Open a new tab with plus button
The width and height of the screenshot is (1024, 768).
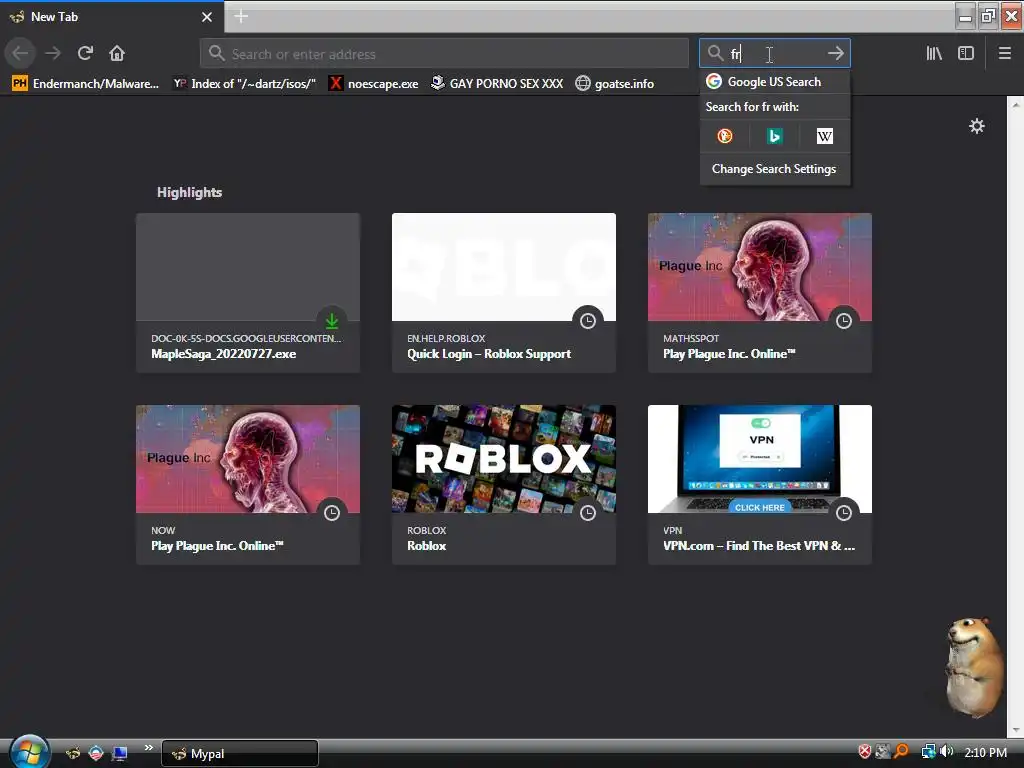[x=241, y=16]
